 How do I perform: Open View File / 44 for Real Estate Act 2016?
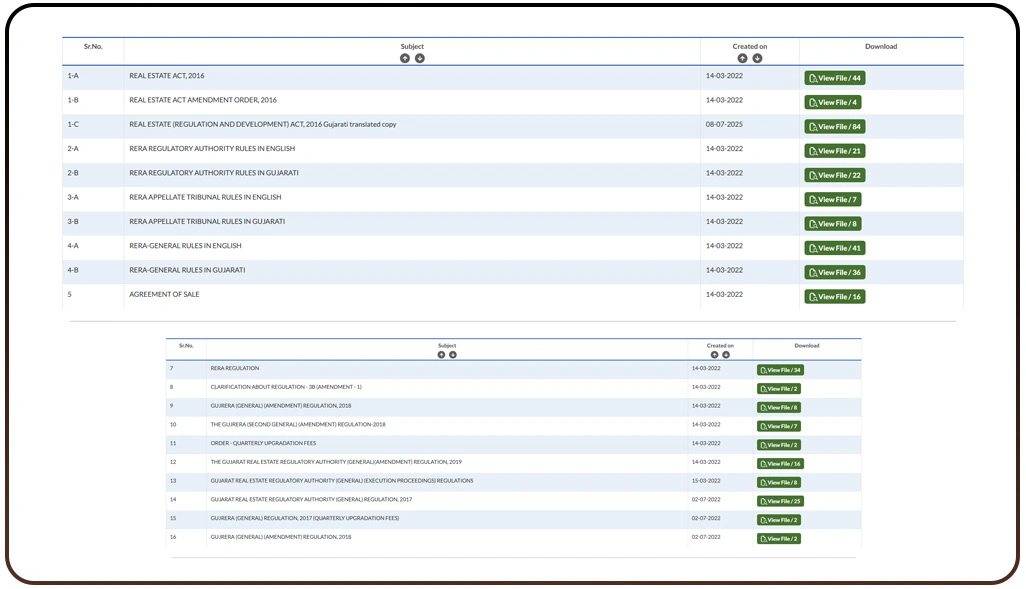pyautogui.click(x=834, y=77)
